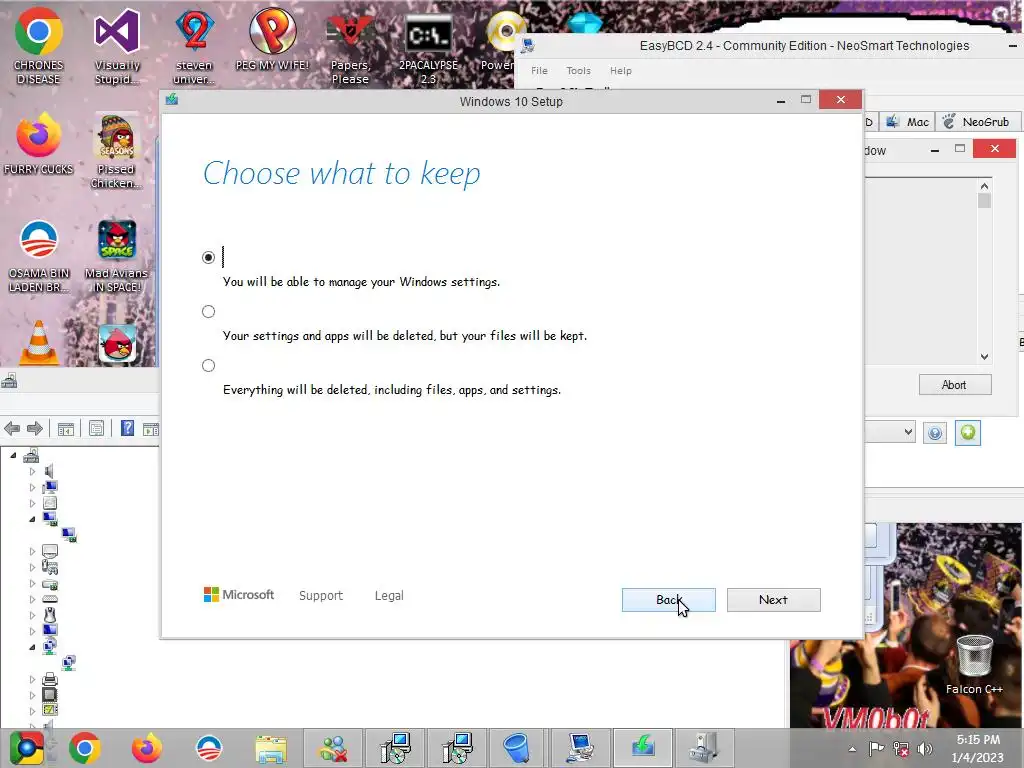Select the network adapter child device in the tree
This screenshot has width=1024, height=768.
69,663
